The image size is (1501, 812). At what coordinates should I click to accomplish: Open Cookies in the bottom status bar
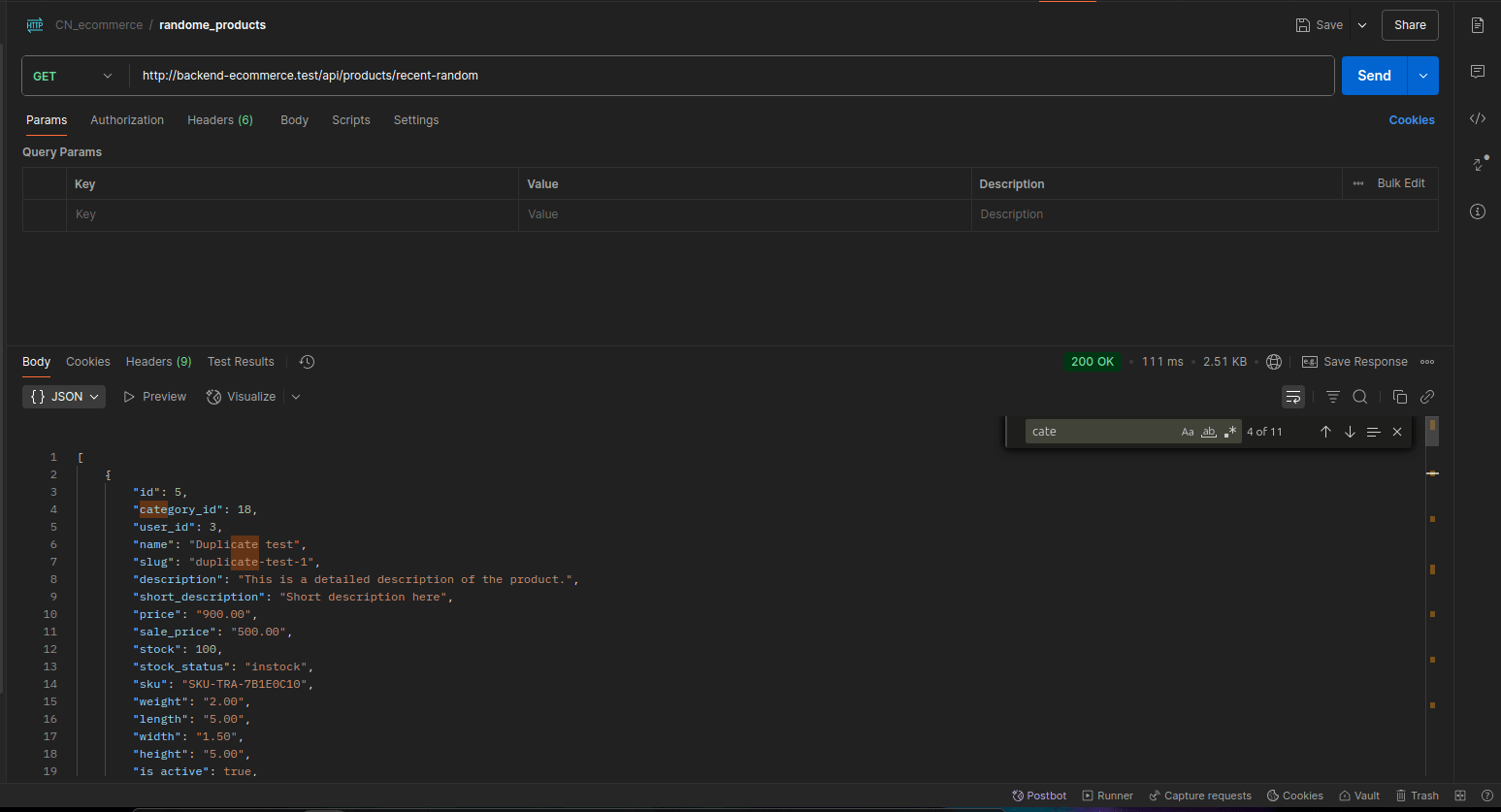tap(1295, 796)
